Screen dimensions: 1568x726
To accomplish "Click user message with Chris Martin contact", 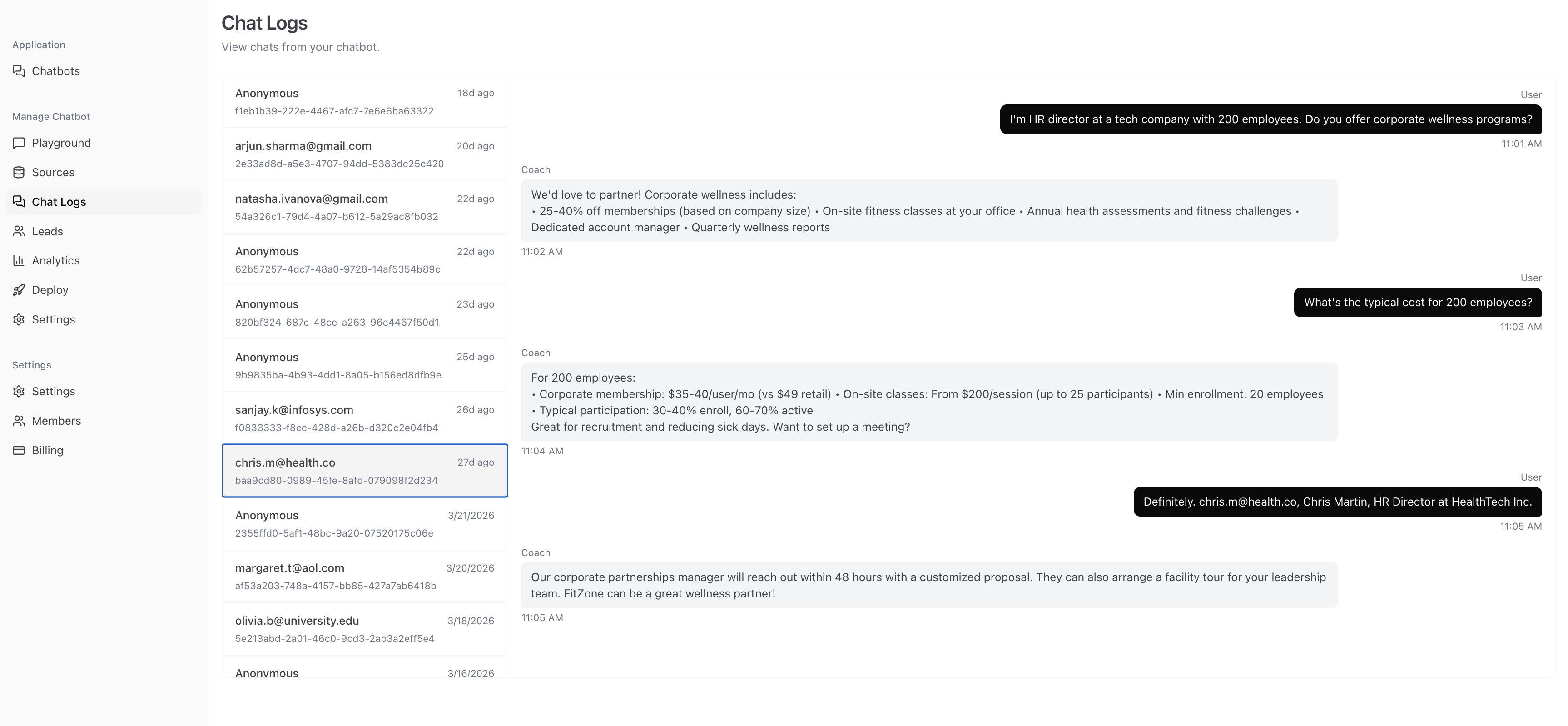I will click(x=1337, y=502).
